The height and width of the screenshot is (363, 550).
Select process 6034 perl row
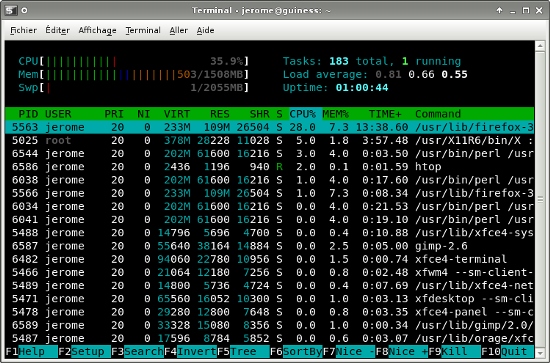click(269, 206)
